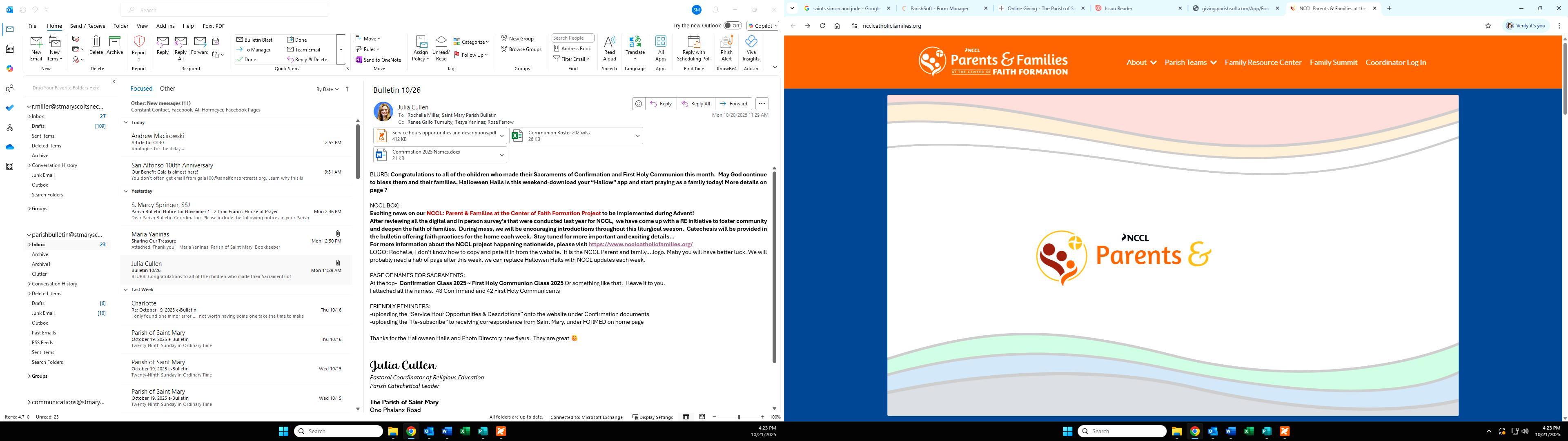
Task: Click Family Resource Center on website
Action: pos(1263,62)
